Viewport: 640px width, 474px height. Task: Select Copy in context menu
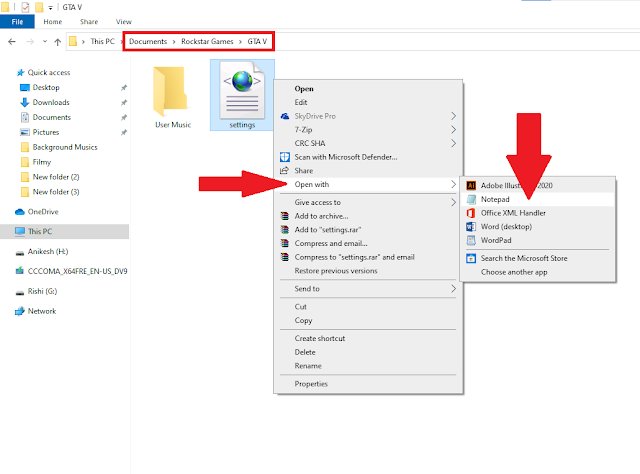(x=368, y=320)
